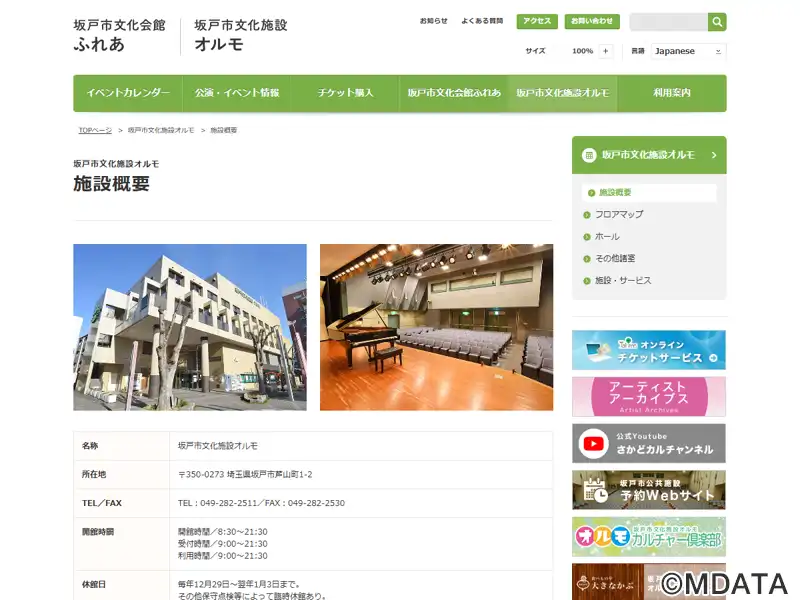Click the TEL：049-282-2511 phone number text
The image size is (800, 600).
(217, 503)
